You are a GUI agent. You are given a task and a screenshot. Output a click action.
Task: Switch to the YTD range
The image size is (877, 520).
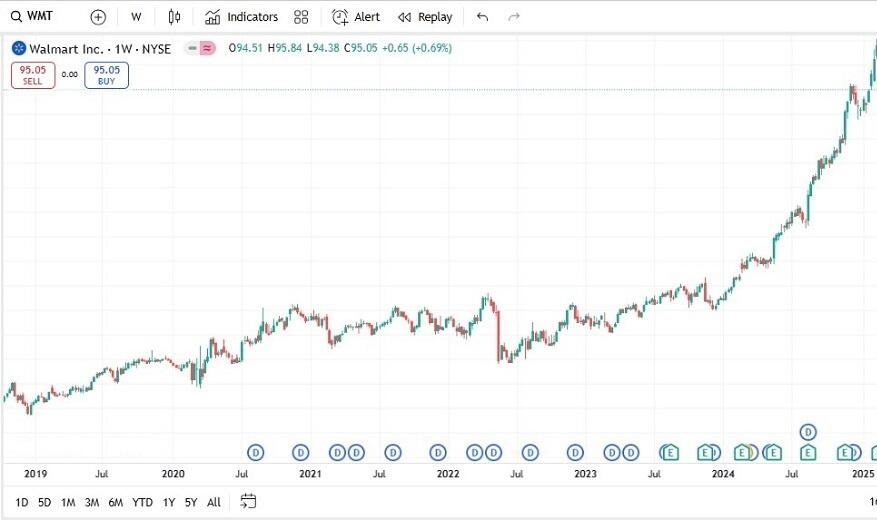coord(142,502)
